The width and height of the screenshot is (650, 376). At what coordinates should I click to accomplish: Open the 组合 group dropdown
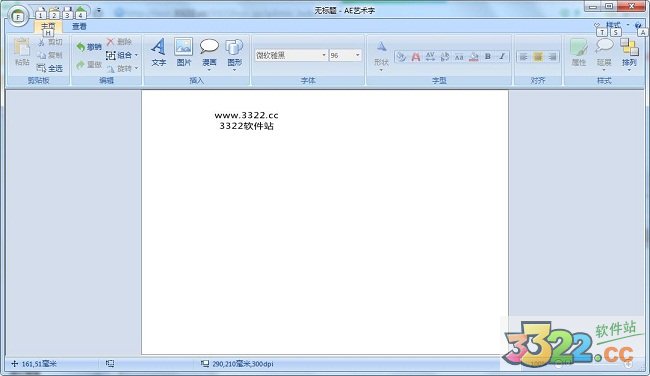(122, 55)
